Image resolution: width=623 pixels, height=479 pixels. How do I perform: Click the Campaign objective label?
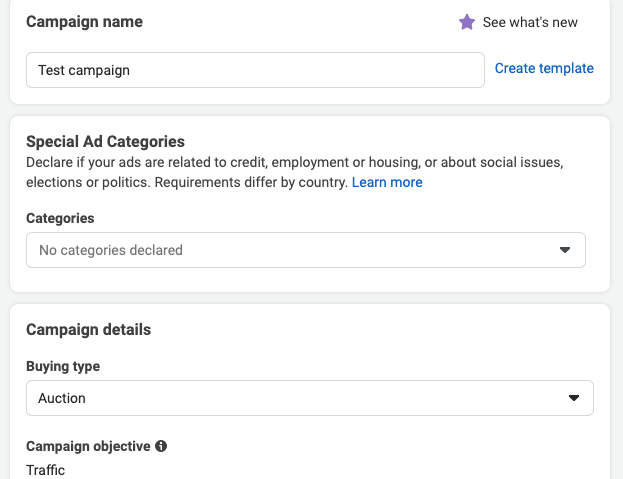point(88,446)
